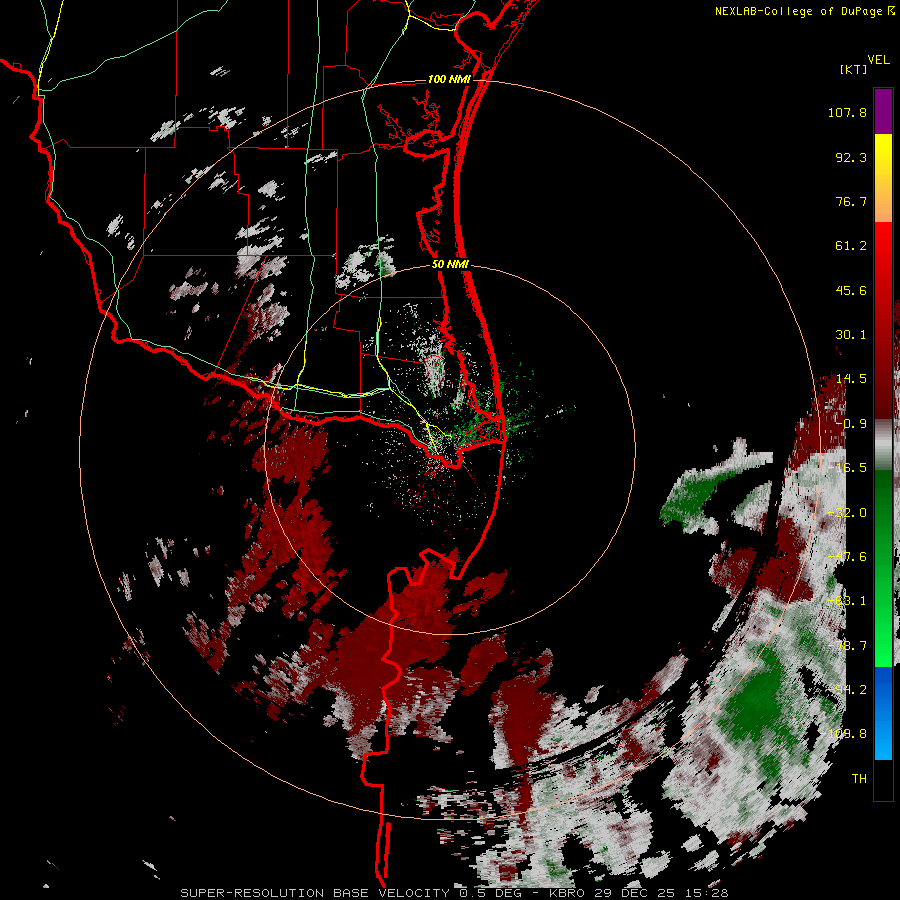Image resolution: width=900 pixels, height=900 pixels.
Task: Select the 100 NMI range ring label
Action: coord(449,79)
